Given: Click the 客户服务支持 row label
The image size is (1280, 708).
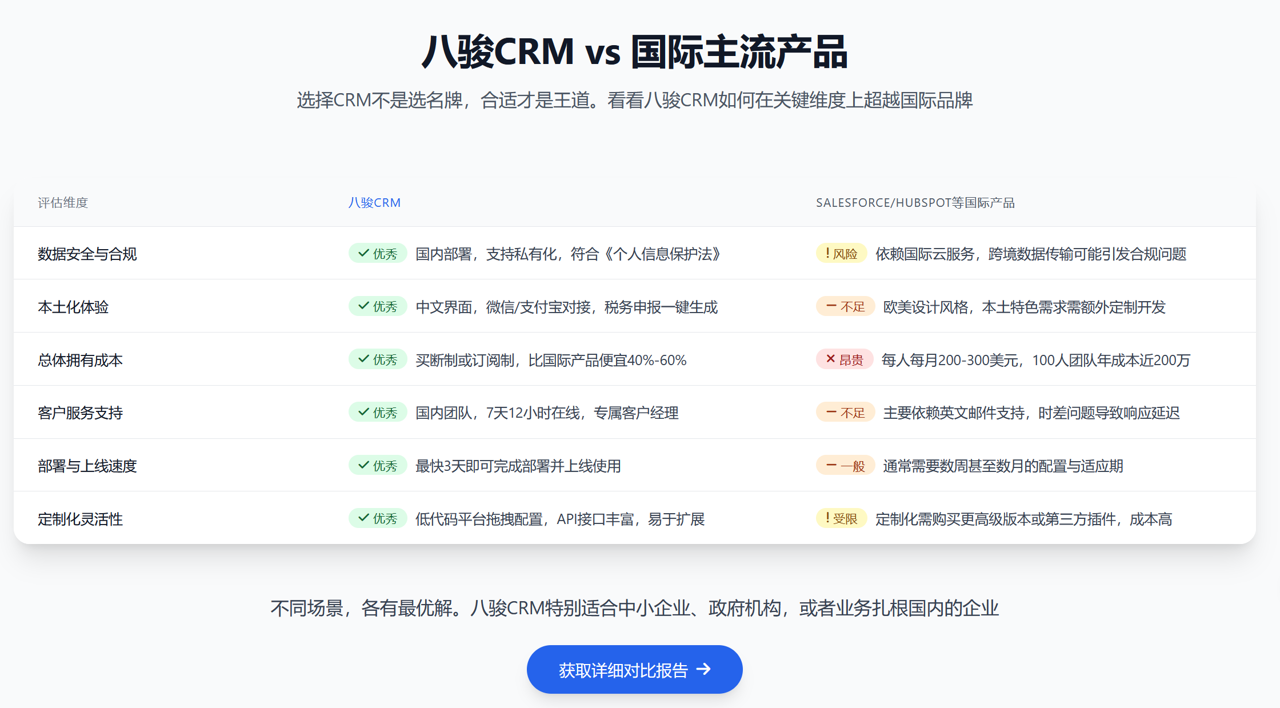Looking at the screenshot, I should coord(80,413).
